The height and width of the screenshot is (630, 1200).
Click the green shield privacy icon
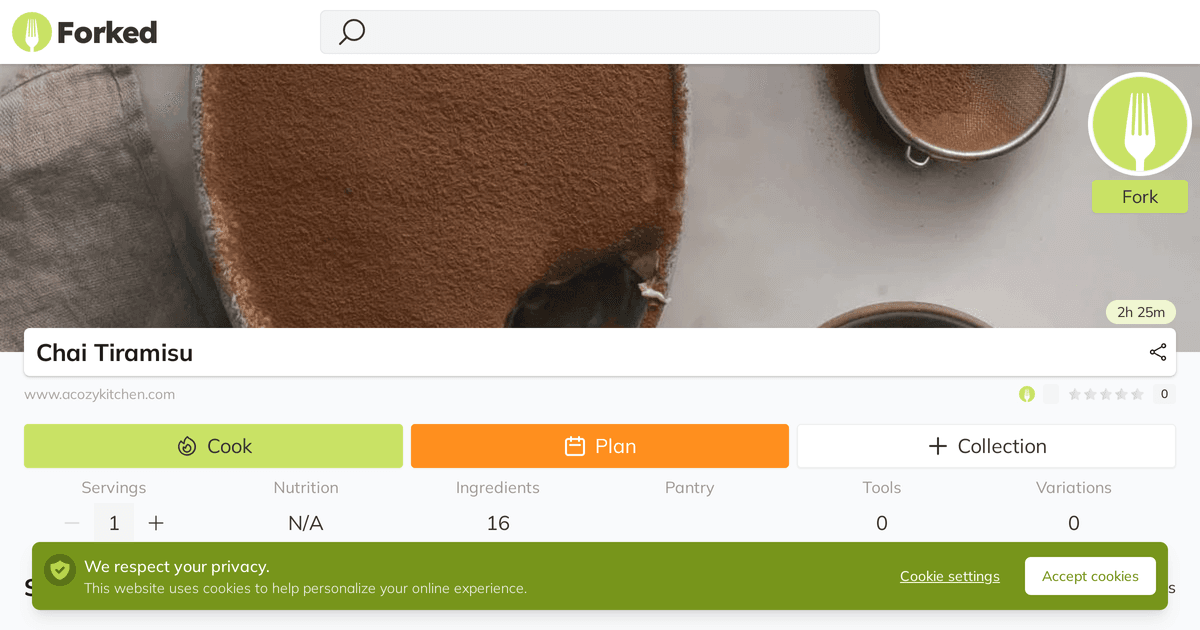tap(60, 570)
